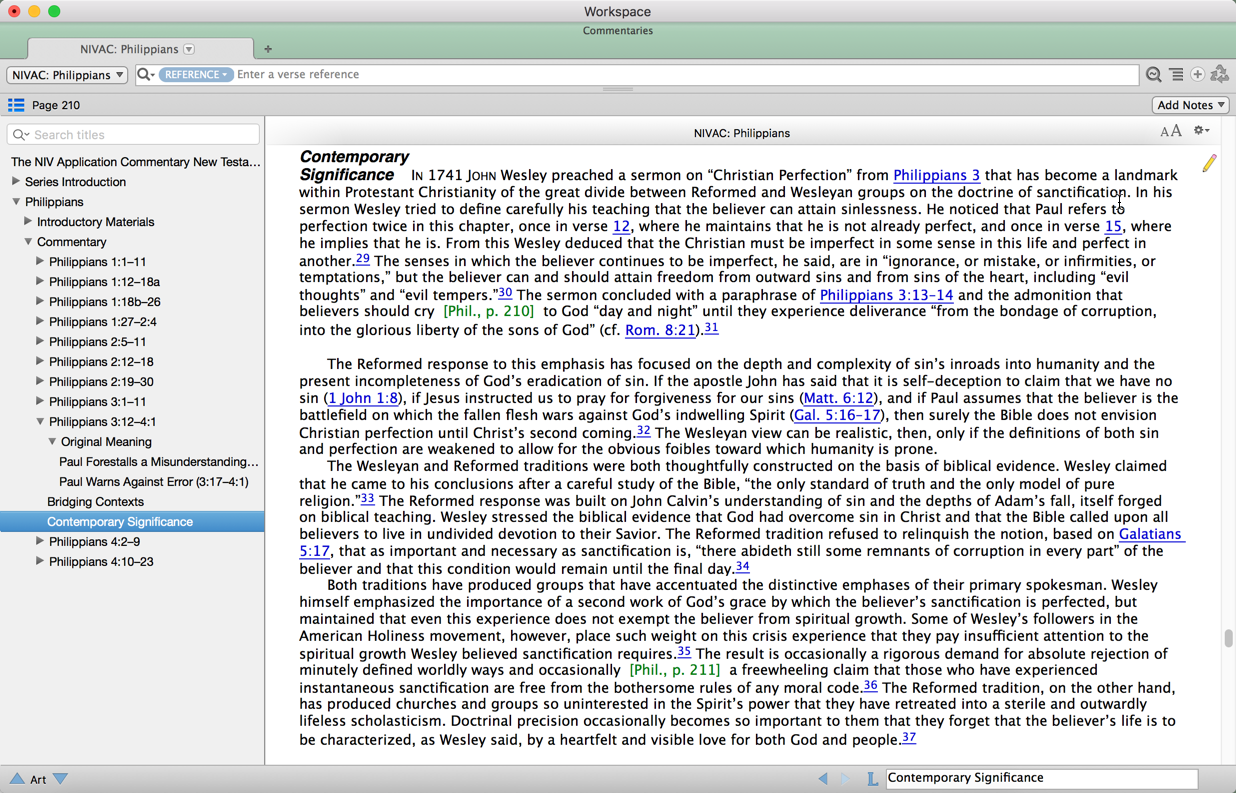Go forward with the right arrow icon
This screenshot has height=793, width=1236.
point(846,778)
